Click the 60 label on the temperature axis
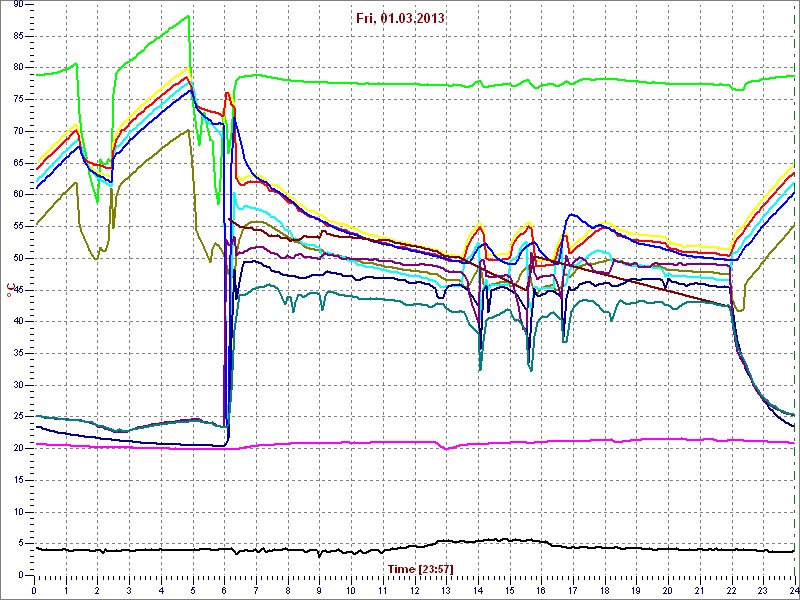 tap(19, 194)
